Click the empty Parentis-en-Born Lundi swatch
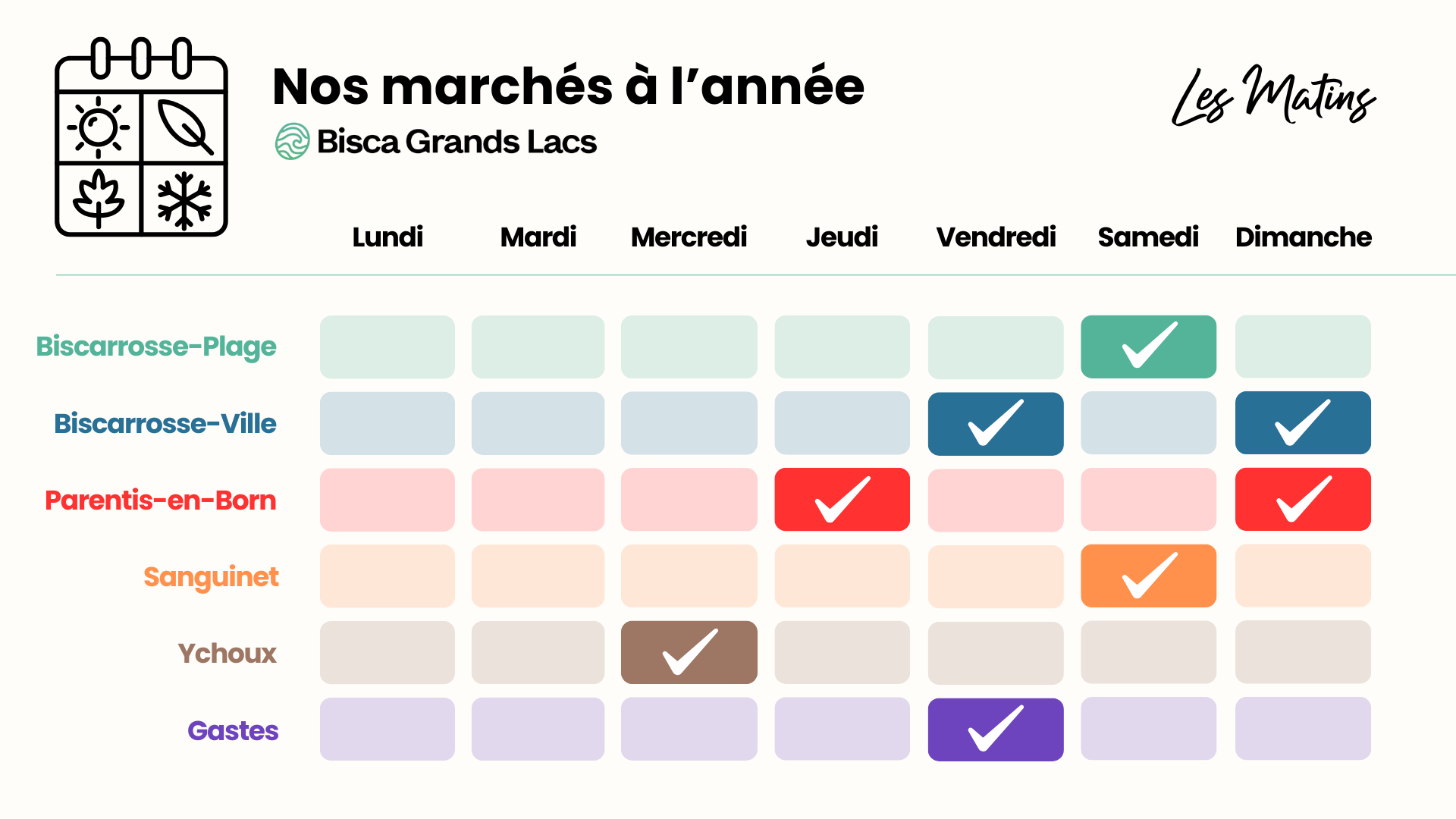 387,499
